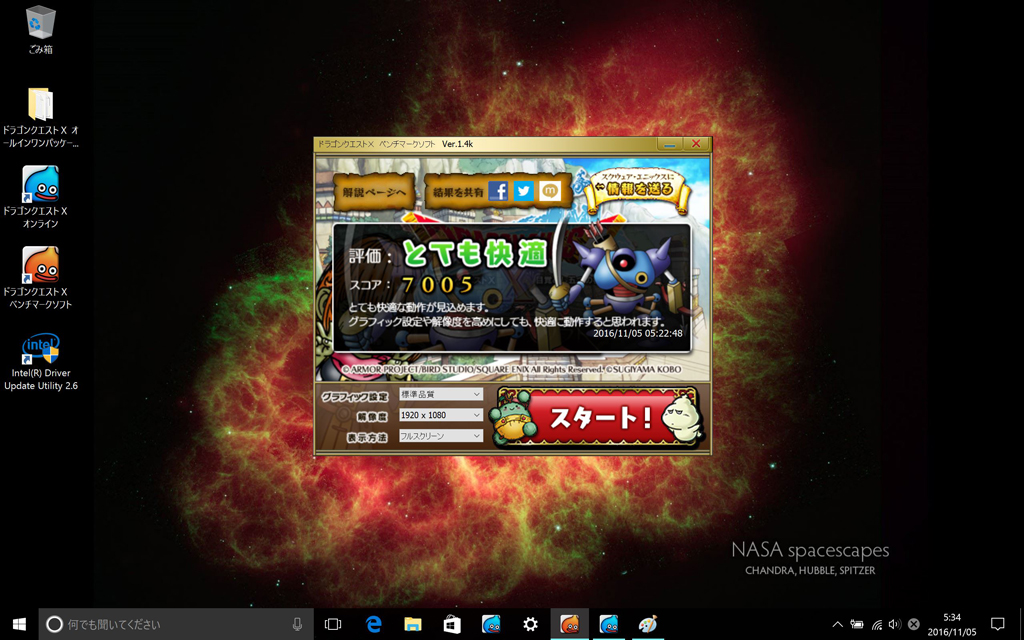Viewport: 1024px width, 640px height.
Task: Click the SQUARE ENIX copyright line
Action: [x=511, y=370]
